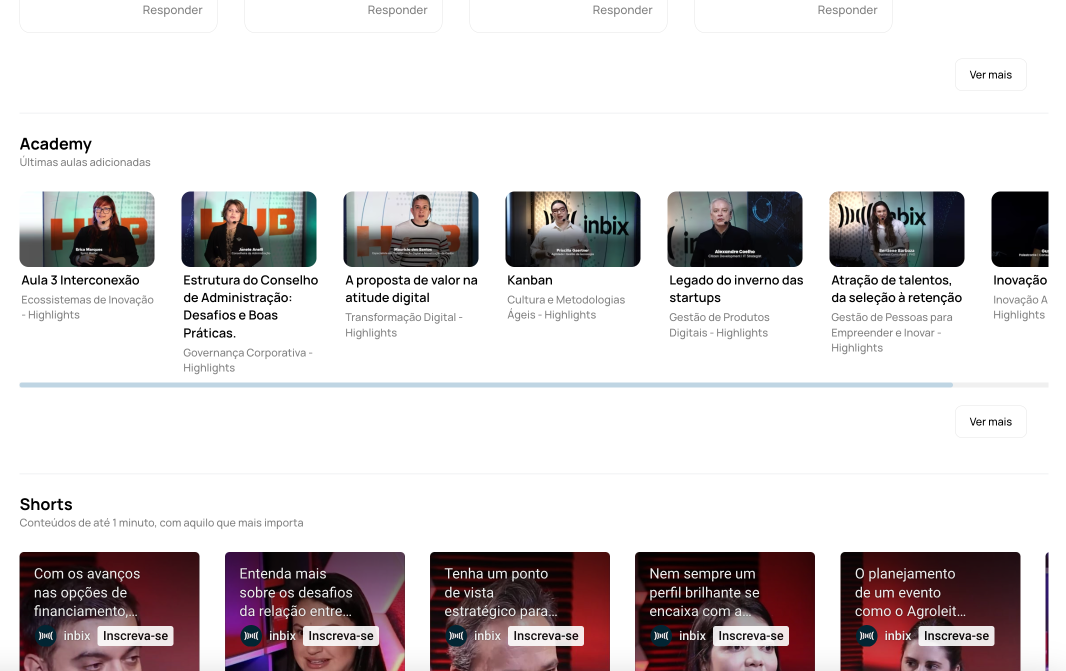The width and height of the screenshot is (1066, 671).
Task: Click 'Transformação Digital - Highlights' subtitle
Action: click(404, 325)
